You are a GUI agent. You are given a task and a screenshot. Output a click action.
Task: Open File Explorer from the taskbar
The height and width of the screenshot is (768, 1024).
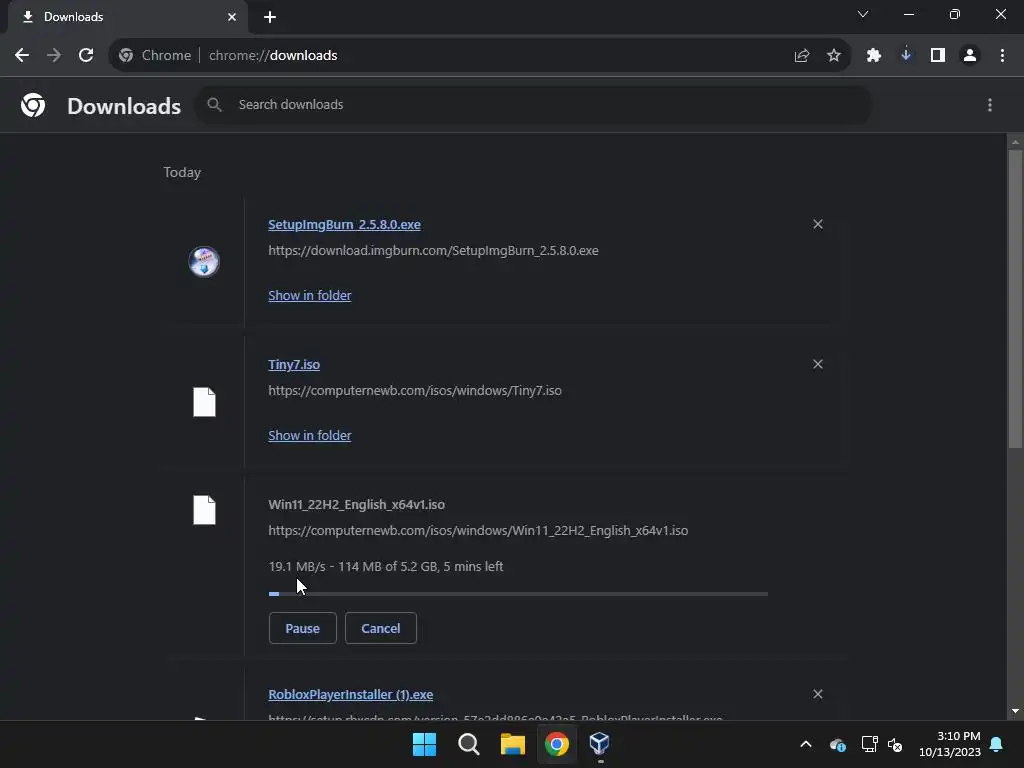(x=513, y=744)
